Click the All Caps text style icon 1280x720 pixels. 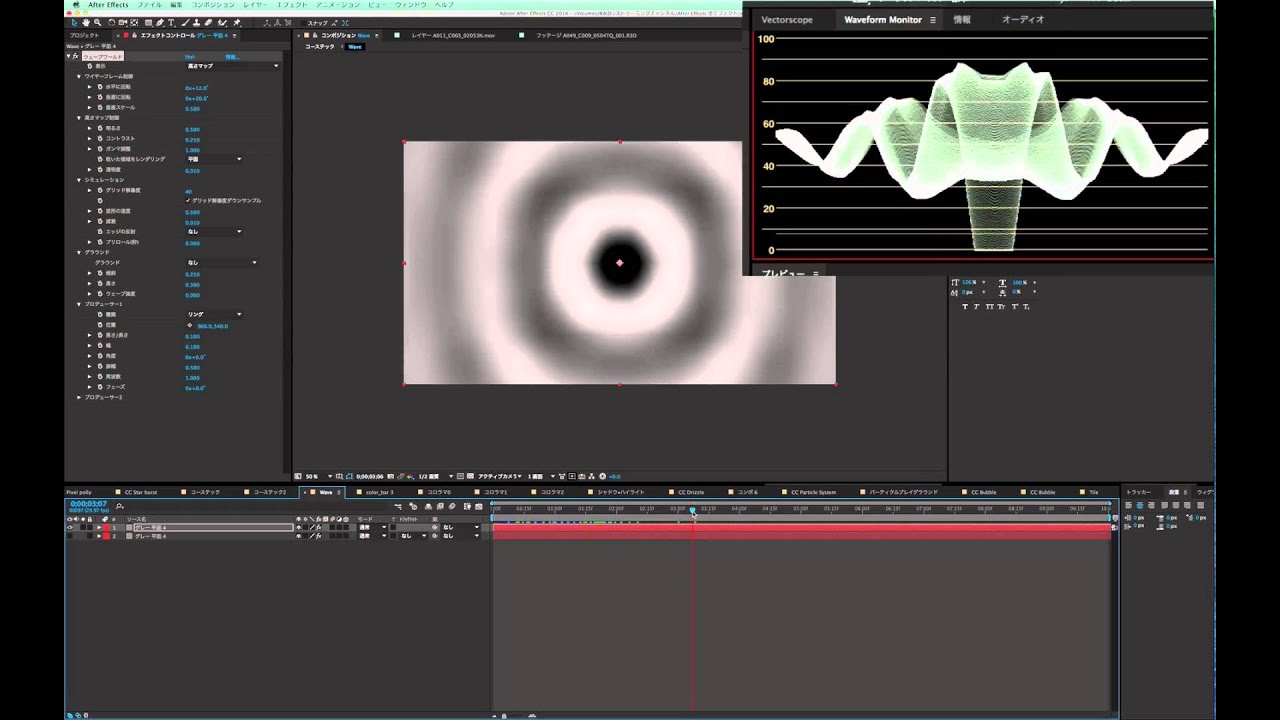[x=990, y=306]
